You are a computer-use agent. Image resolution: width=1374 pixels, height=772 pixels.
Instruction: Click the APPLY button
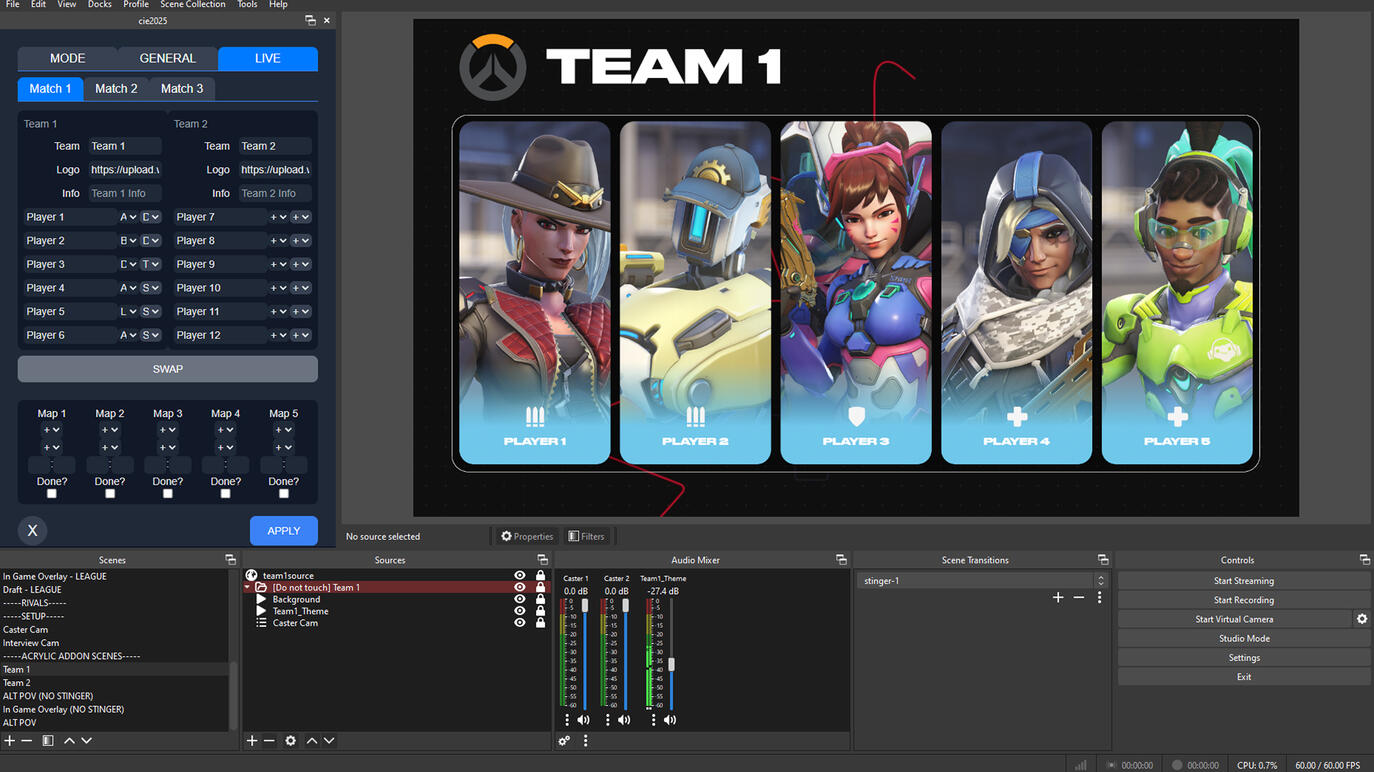pos(284,531)
